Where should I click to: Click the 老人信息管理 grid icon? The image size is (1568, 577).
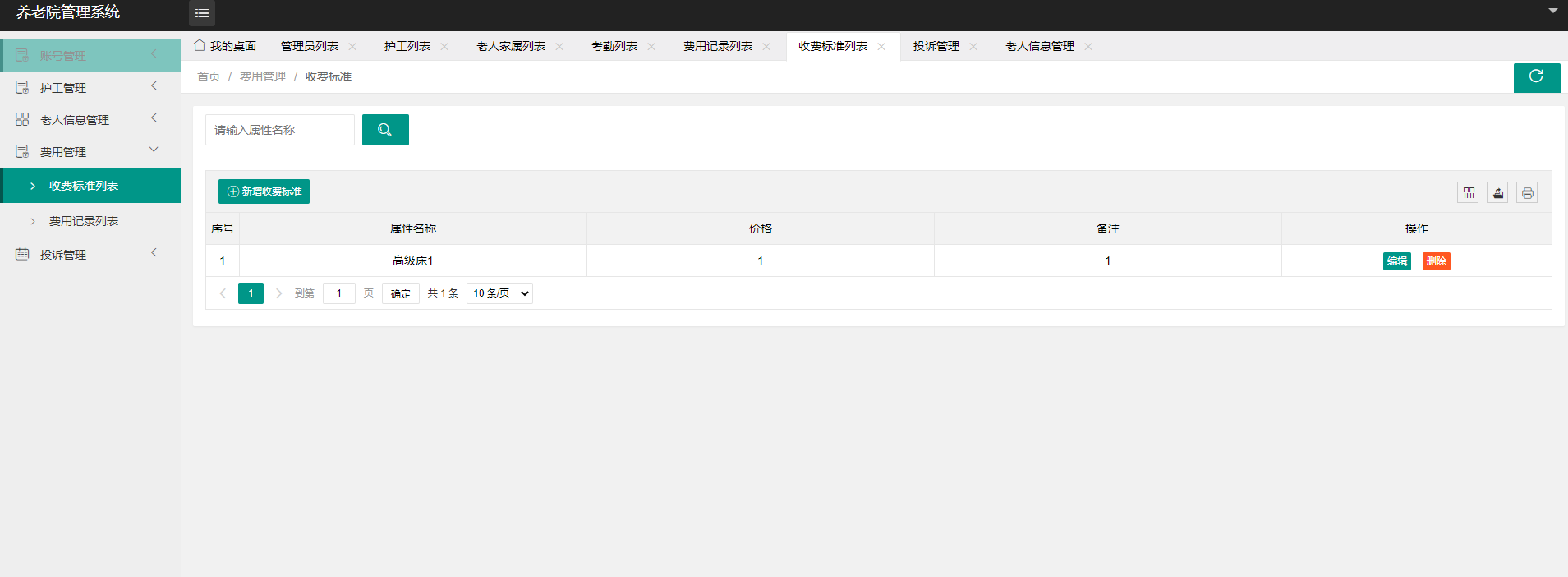point(22,119)
